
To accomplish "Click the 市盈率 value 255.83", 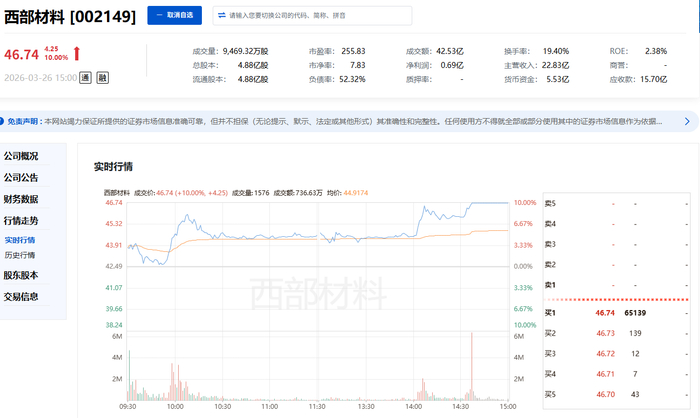I will click(x=353, y=51).
